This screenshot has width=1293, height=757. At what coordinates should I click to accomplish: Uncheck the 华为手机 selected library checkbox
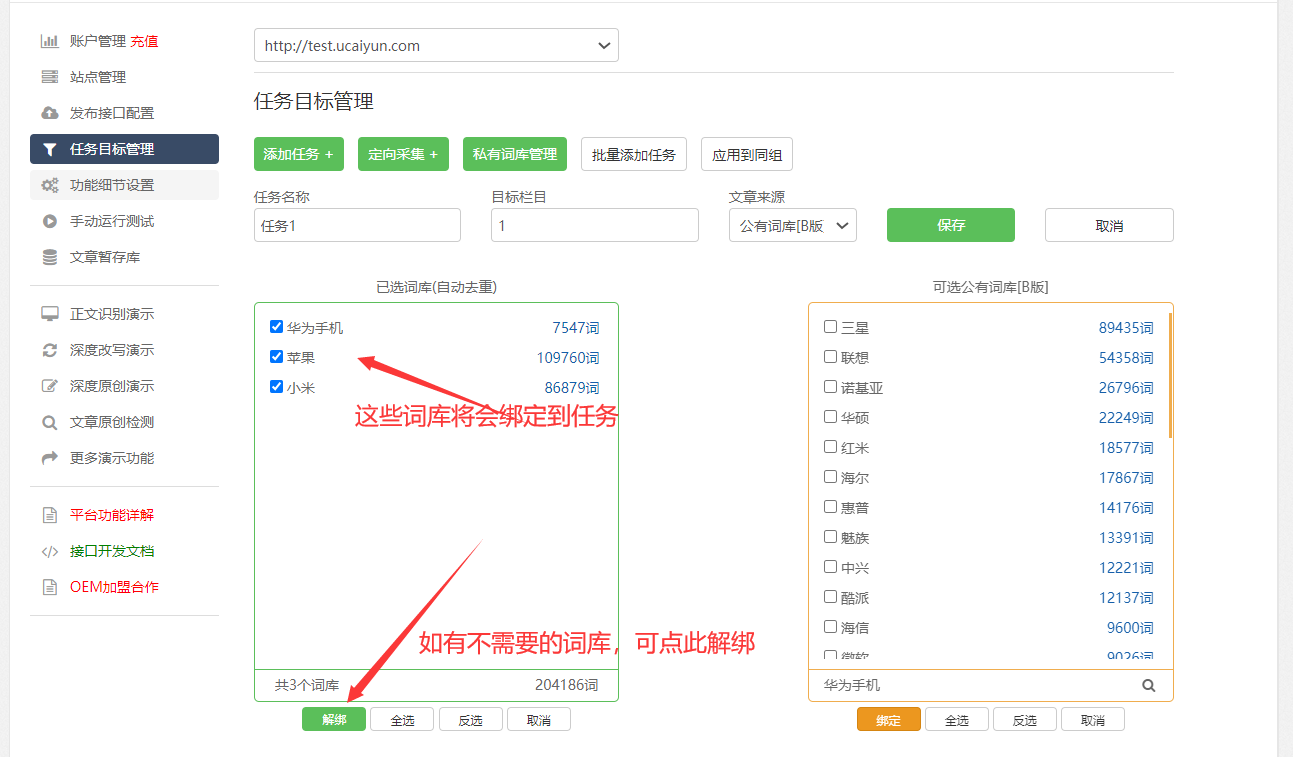point(277,327)
